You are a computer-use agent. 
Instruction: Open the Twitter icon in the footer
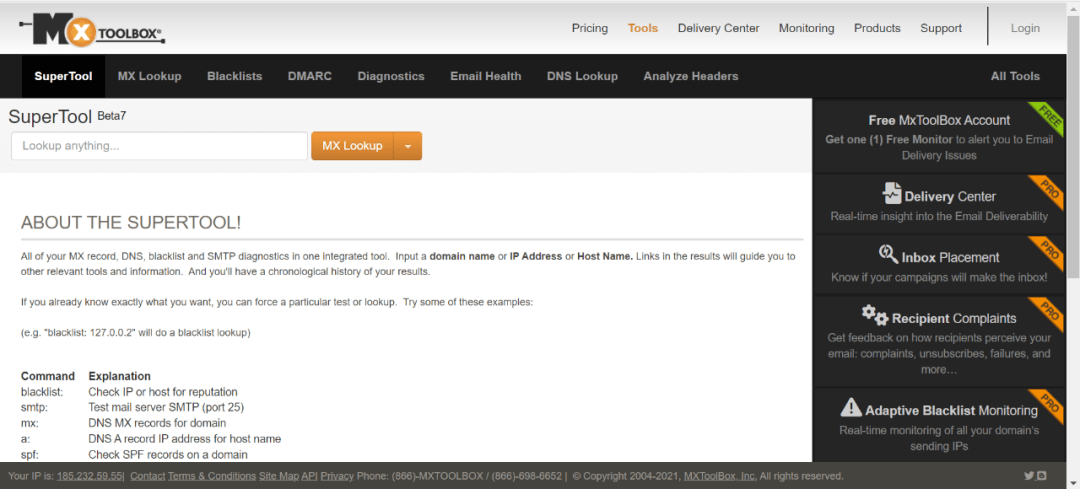(1029, 476)
